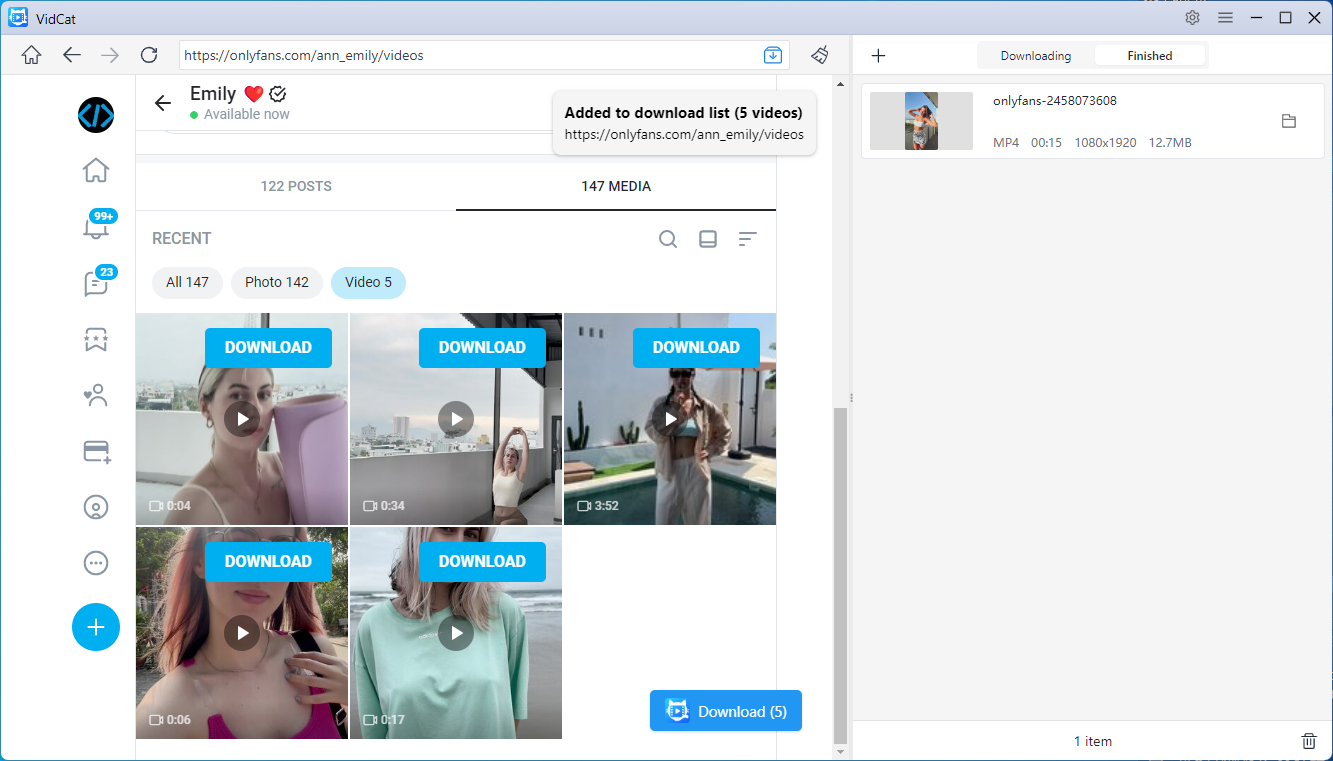1333x761 pixels.
Task: Download the 3:52 video
Action: 696,347
